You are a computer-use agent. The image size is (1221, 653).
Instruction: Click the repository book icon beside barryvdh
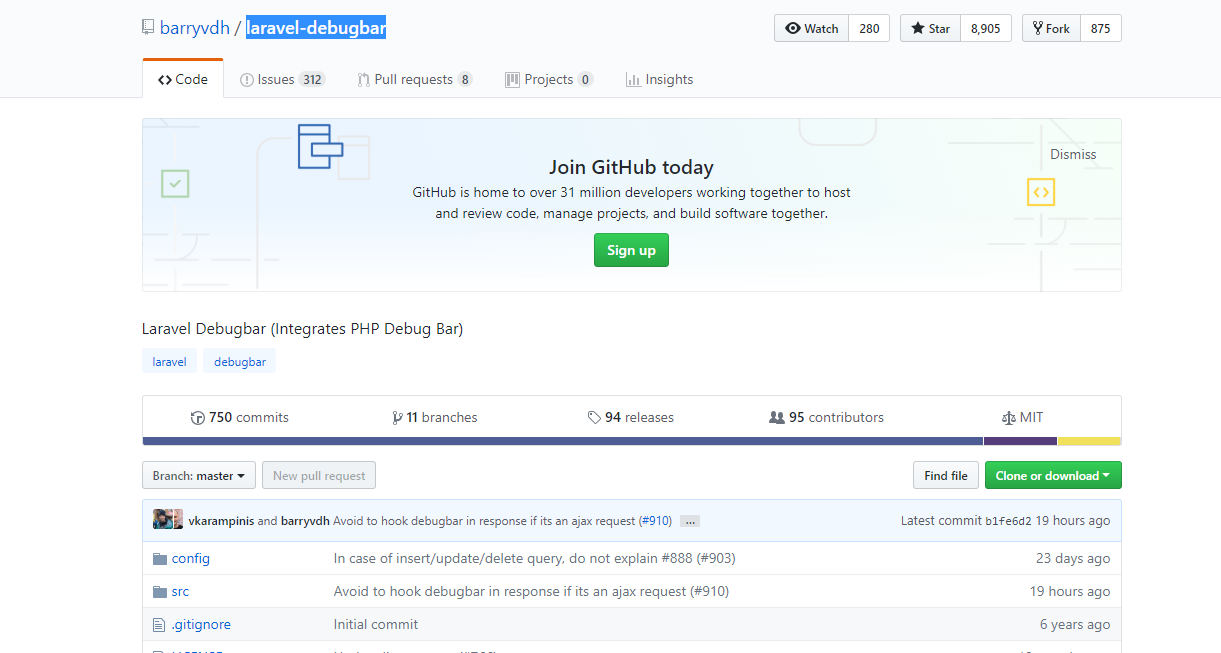(148, 28)
